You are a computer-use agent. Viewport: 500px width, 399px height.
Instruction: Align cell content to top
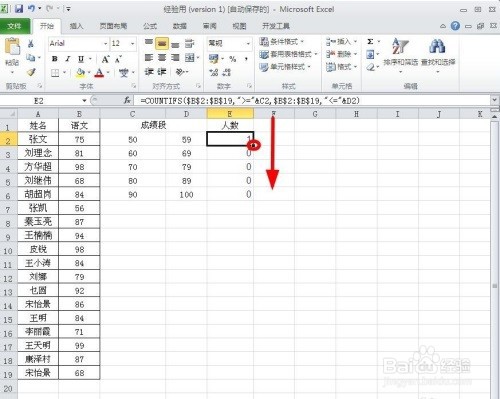coord(149,43)
